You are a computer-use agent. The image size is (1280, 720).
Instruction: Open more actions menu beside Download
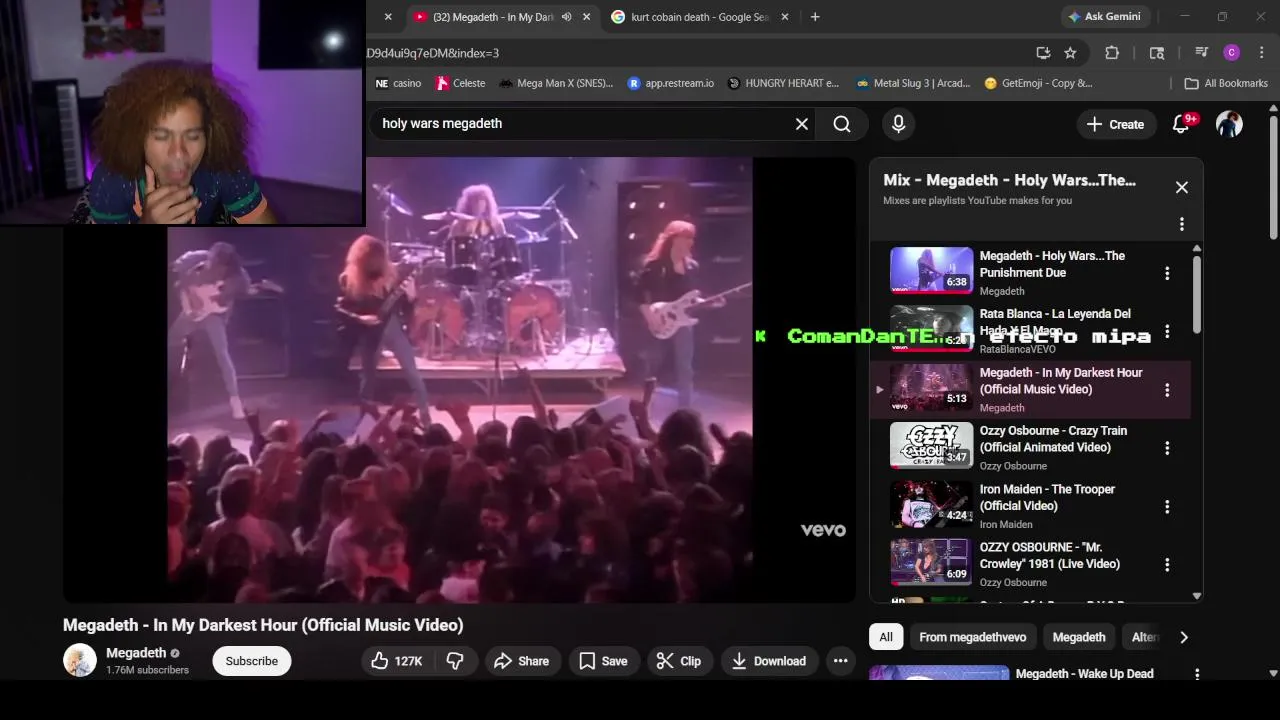point(840,661)
